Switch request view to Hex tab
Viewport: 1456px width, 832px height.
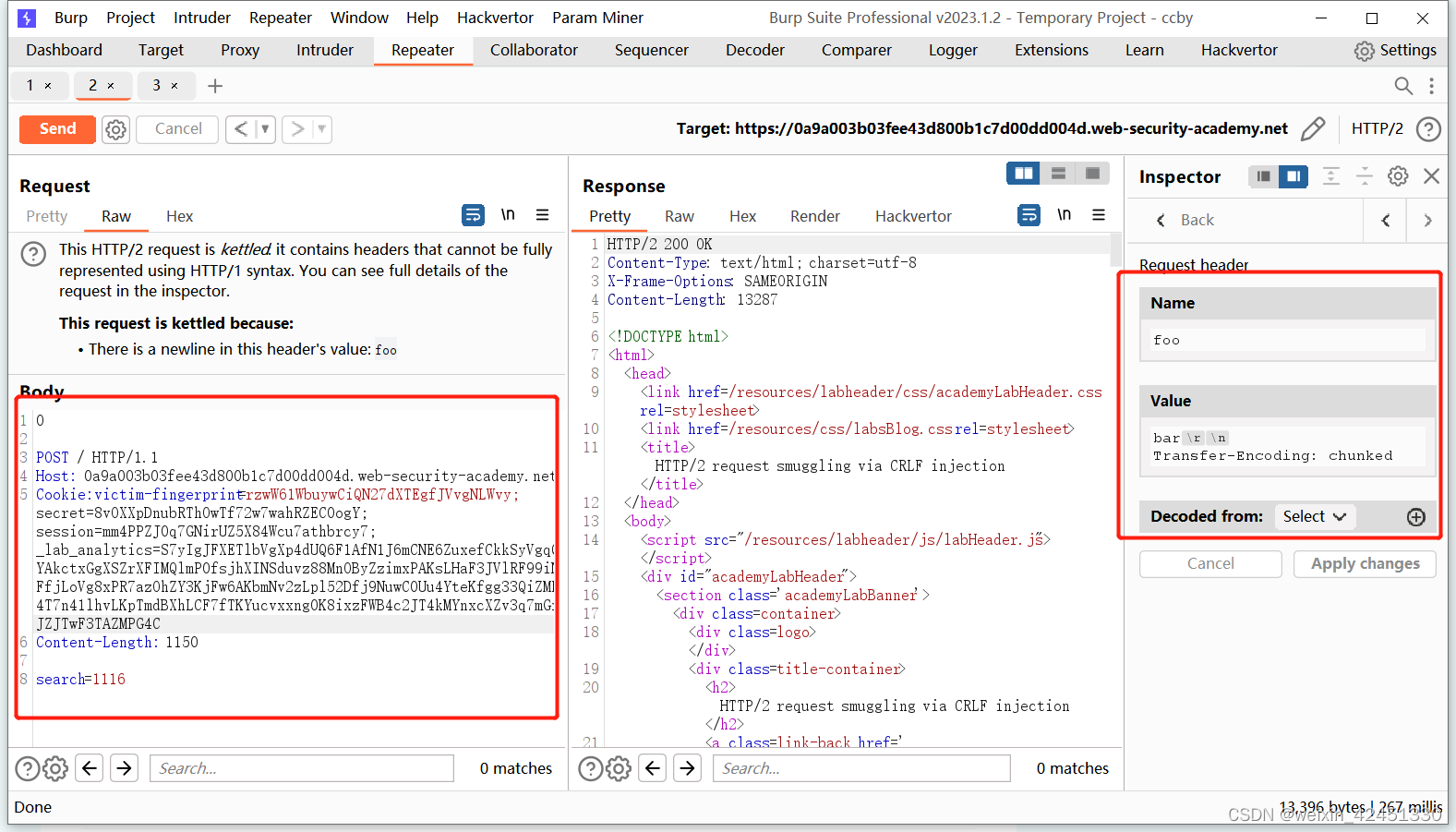(x=179, y=216)
